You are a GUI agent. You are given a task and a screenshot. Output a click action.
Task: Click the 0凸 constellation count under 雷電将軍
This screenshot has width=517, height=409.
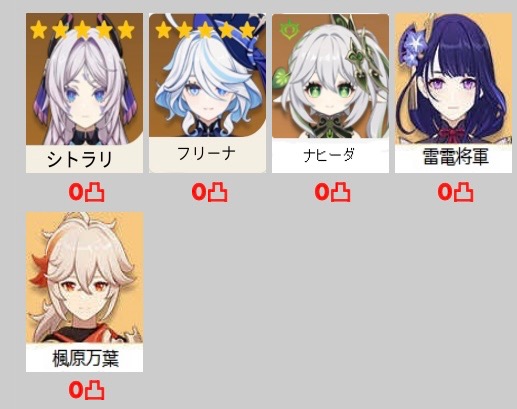tap(455, 192)
